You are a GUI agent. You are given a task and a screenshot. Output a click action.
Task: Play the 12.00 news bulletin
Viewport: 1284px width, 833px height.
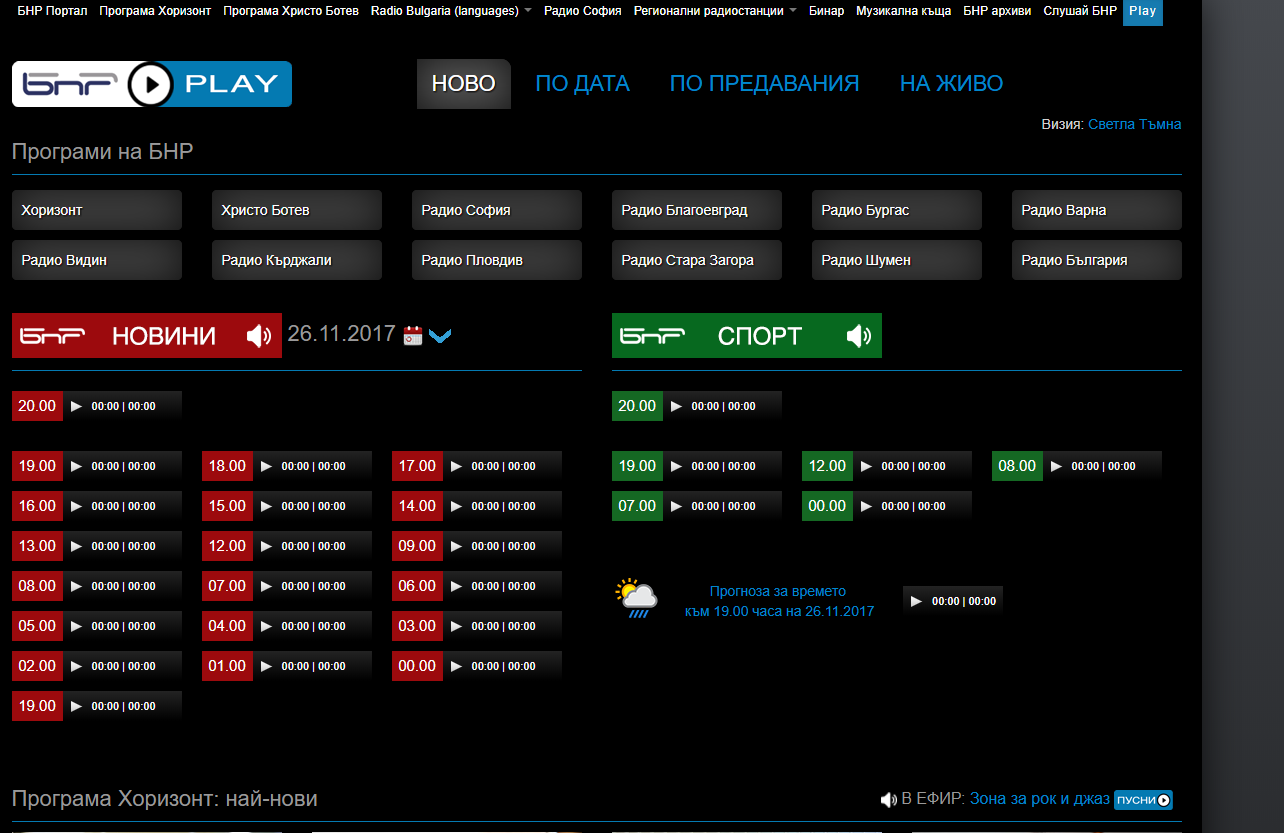point(266,546)
